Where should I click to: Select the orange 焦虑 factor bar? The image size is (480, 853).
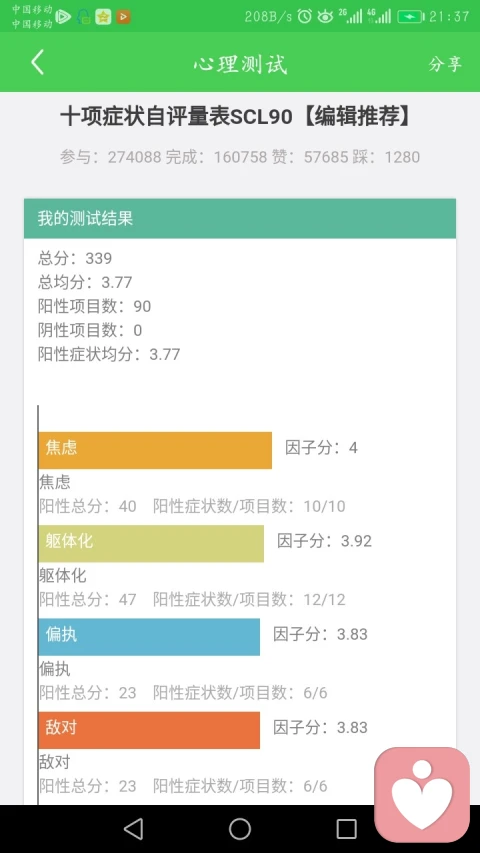[x=155, y=450]
